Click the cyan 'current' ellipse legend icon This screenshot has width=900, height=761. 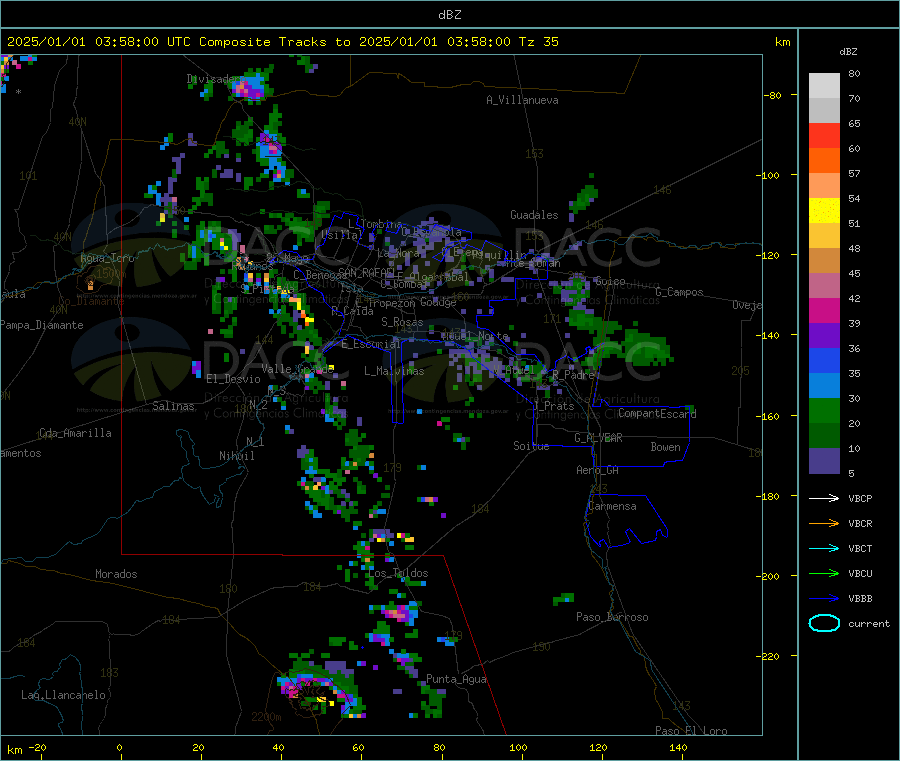click(x=824, y=623)
